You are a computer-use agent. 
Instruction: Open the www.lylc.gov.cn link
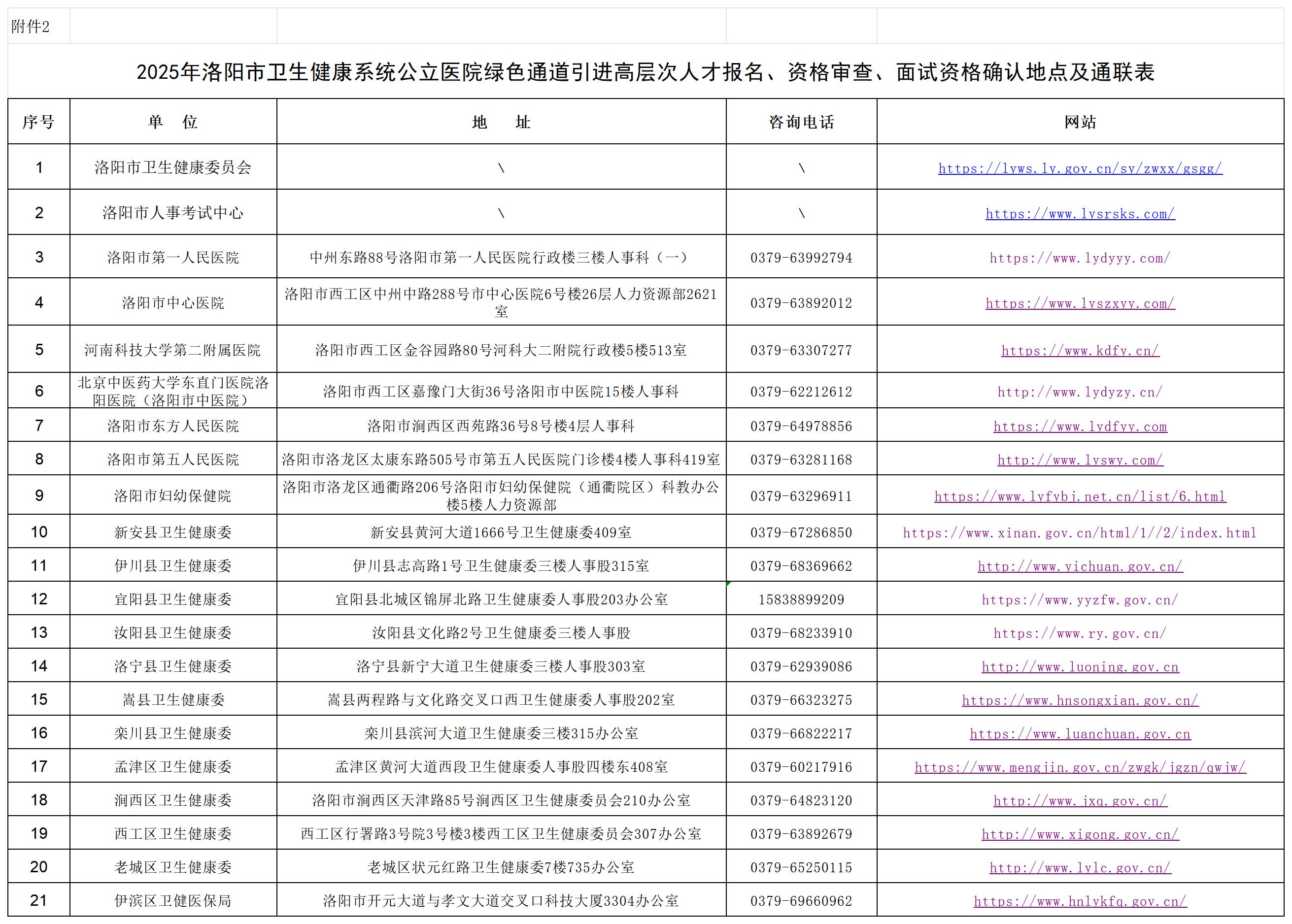pos(1080,868)
